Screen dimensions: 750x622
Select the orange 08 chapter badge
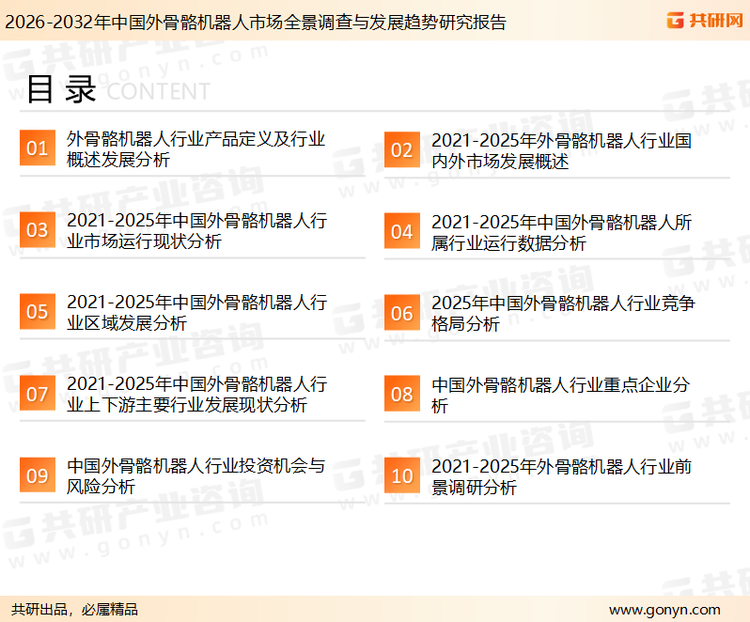402,394
